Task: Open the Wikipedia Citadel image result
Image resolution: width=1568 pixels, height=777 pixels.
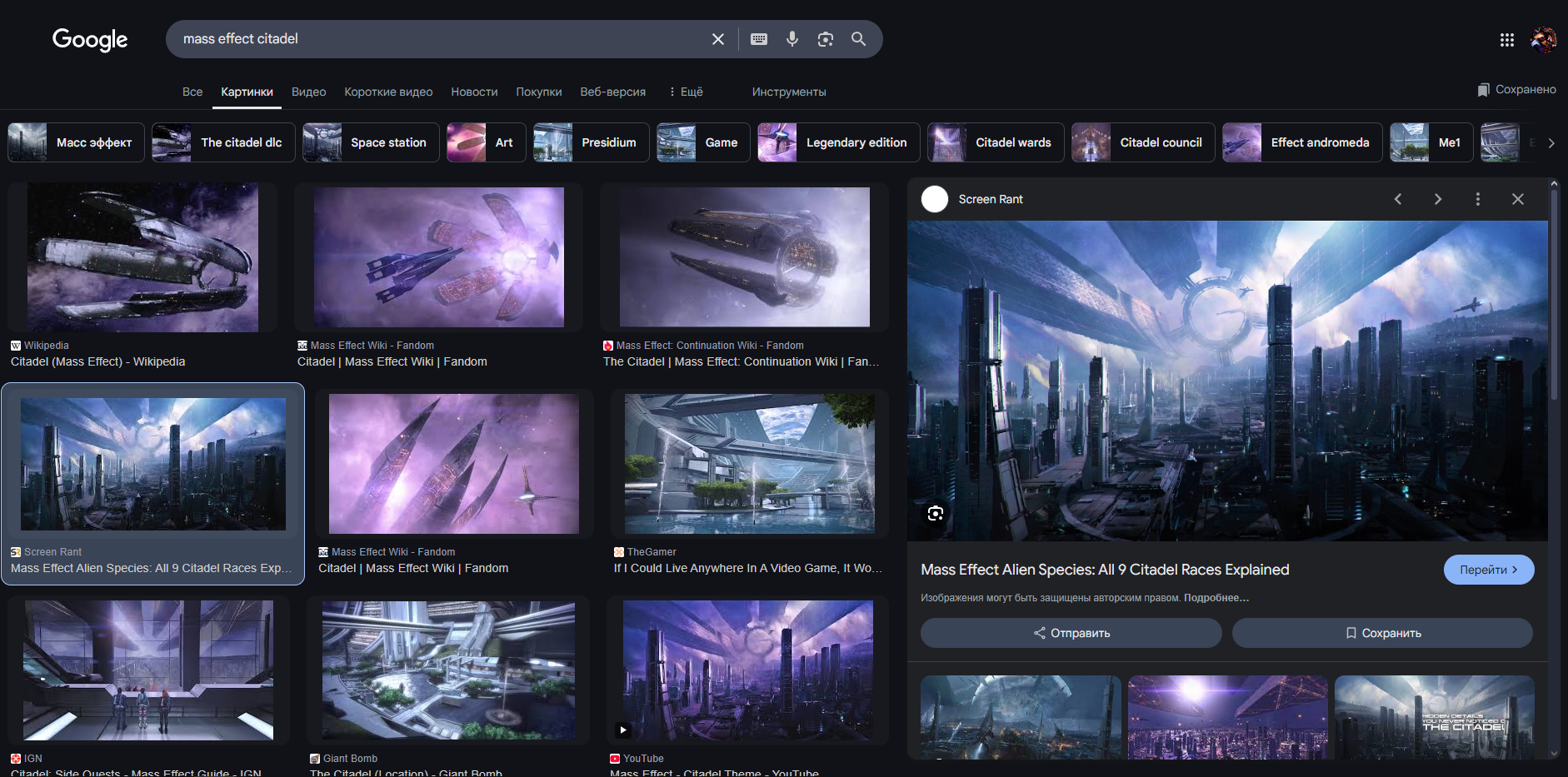Action: pyautogui.click(x=142, y=257)
